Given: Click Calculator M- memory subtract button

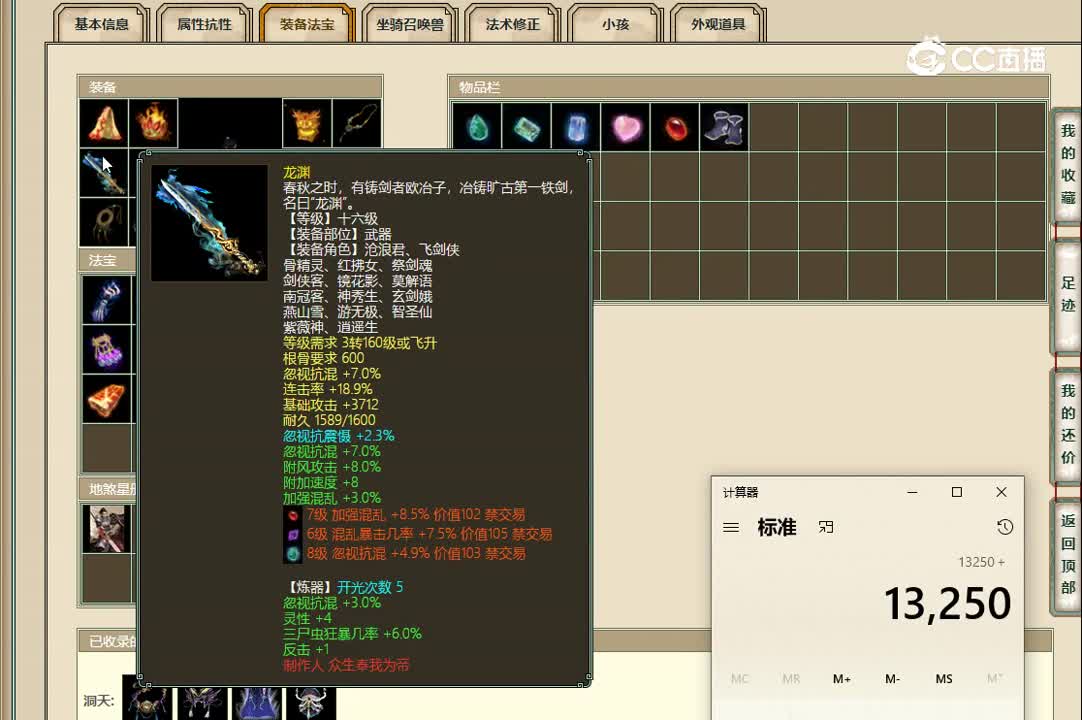Looking at the screenshot, I should click(x=892, y=679).
